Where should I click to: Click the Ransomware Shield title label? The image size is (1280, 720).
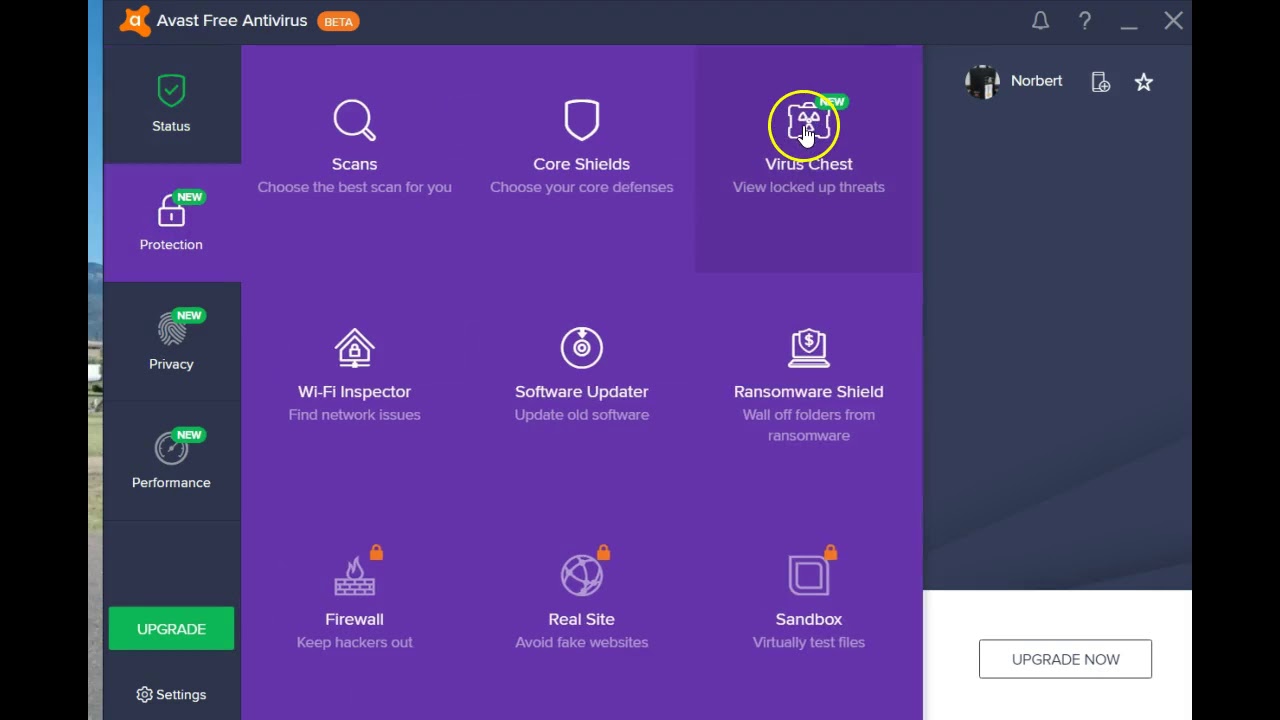(808, 392)
